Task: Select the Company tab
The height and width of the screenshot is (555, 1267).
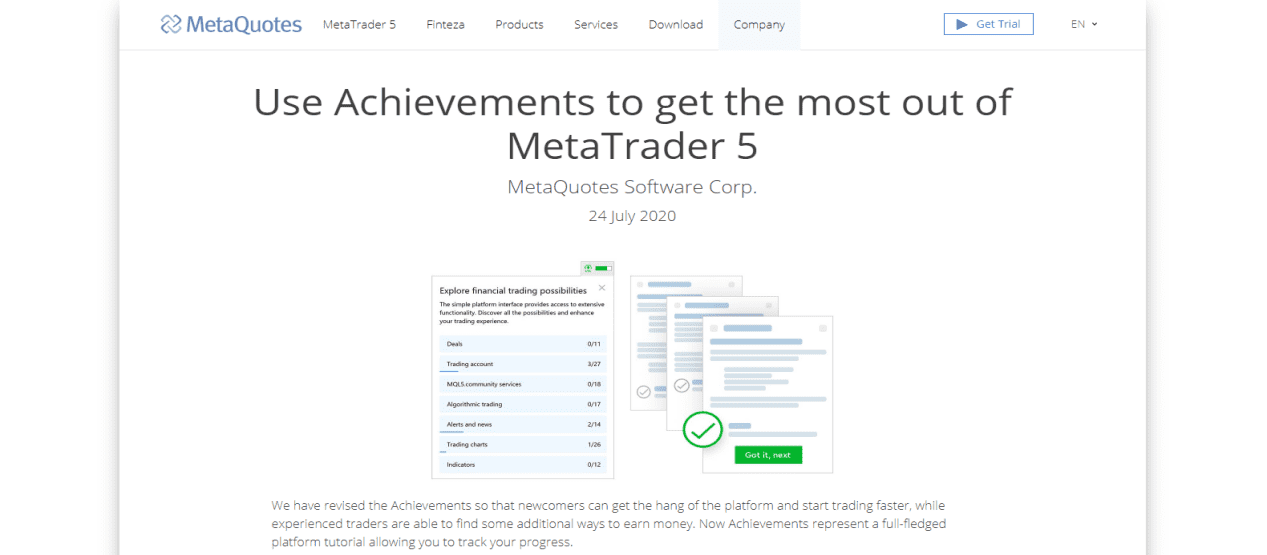Action: [x=759, y=25]
